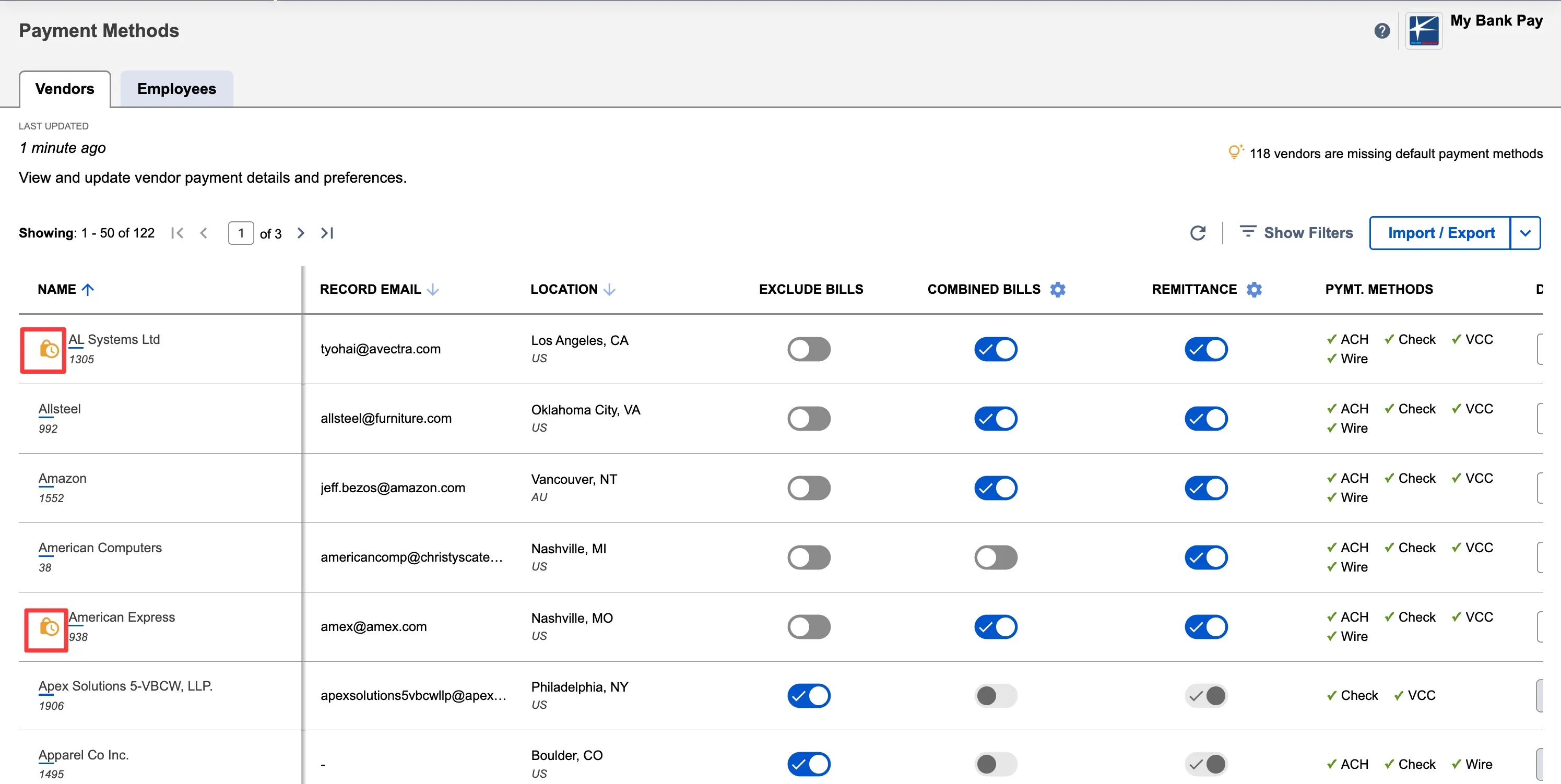Jump to last page of results
The height and width of the screenshot is (784, 1561).
[x=327, y=233]
